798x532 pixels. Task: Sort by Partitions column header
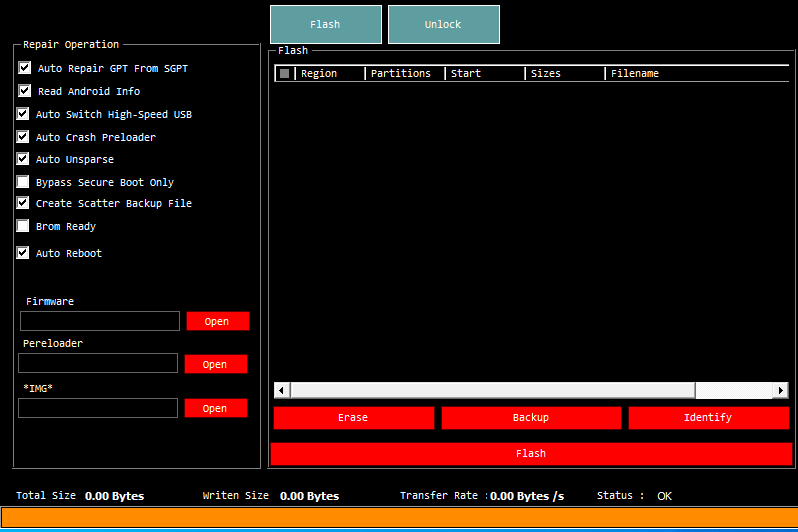(x=405, y=73)
